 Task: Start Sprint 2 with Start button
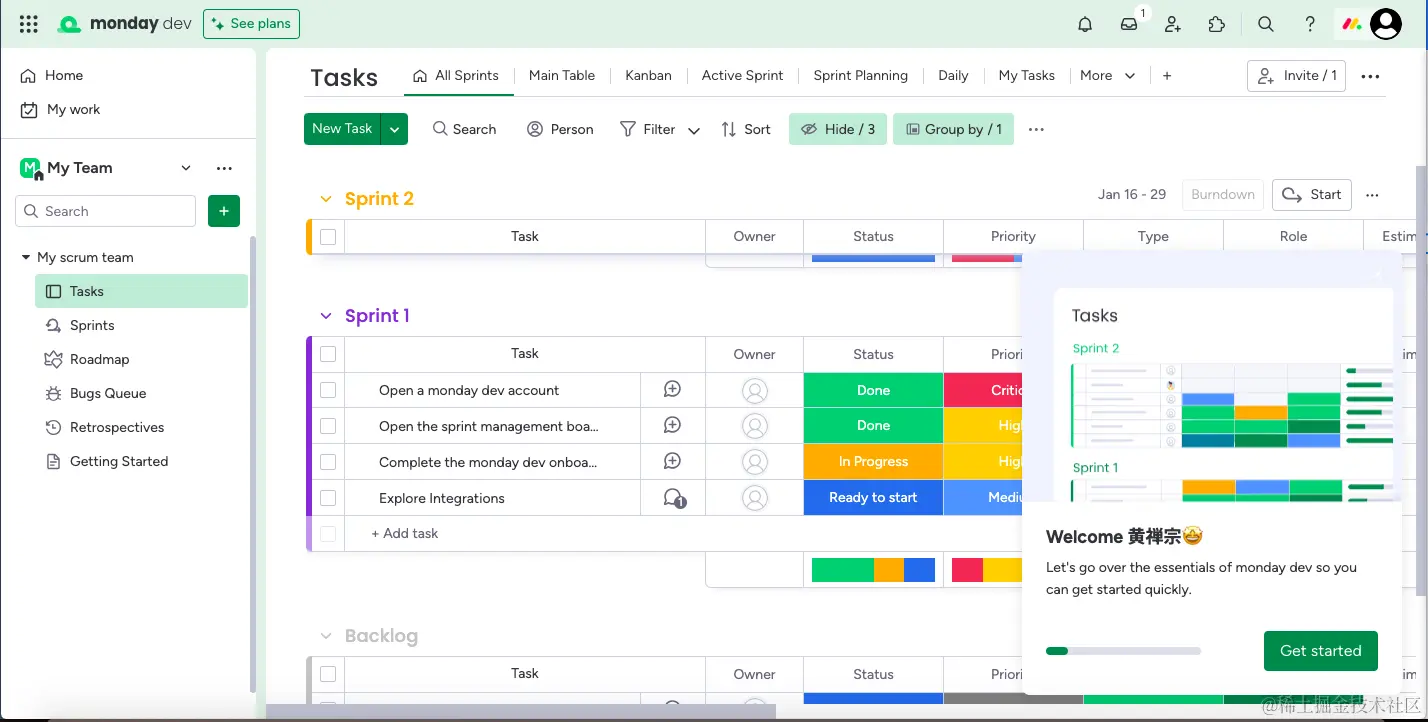tap(1312, 195)
